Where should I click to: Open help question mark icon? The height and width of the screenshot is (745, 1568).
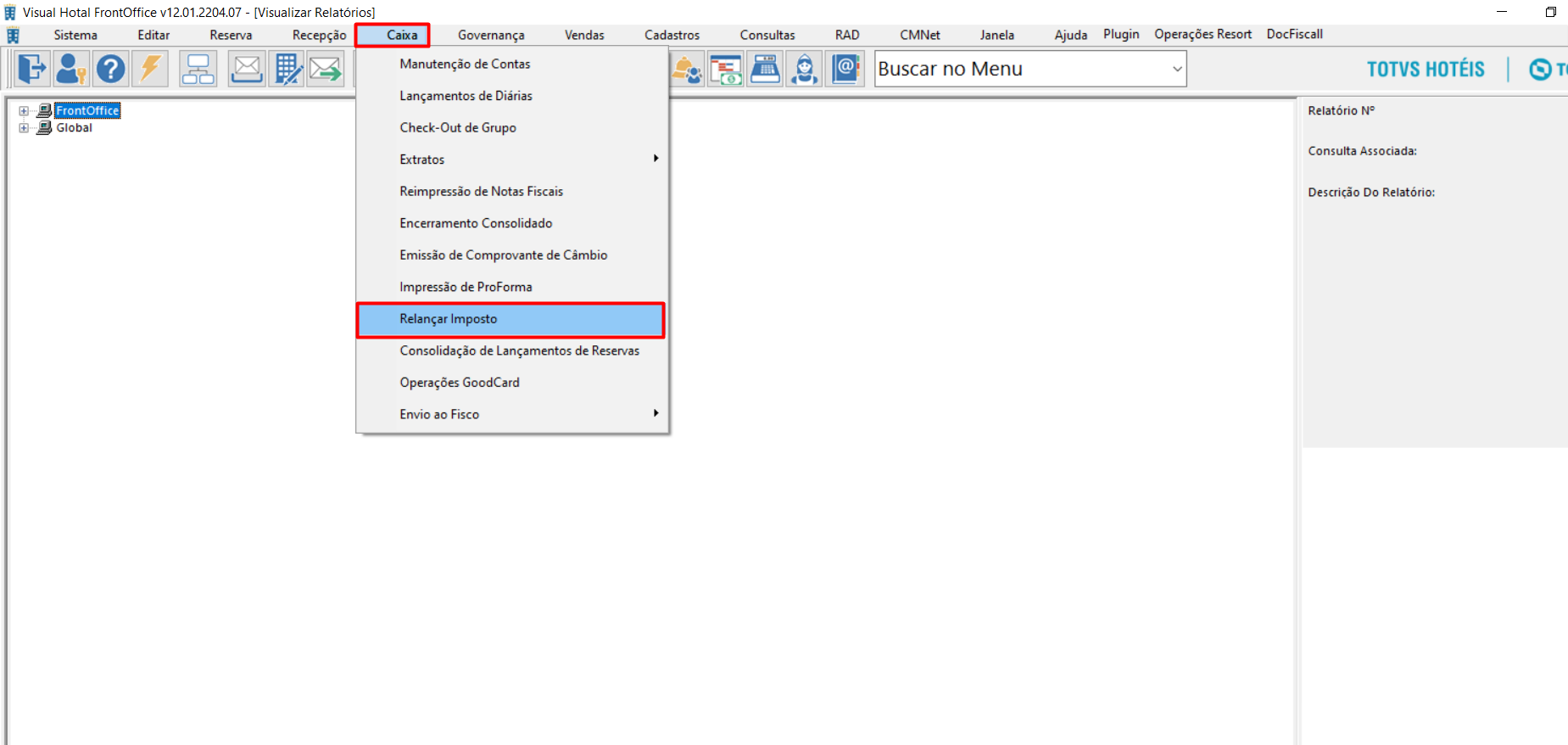[x=110, y=69]
